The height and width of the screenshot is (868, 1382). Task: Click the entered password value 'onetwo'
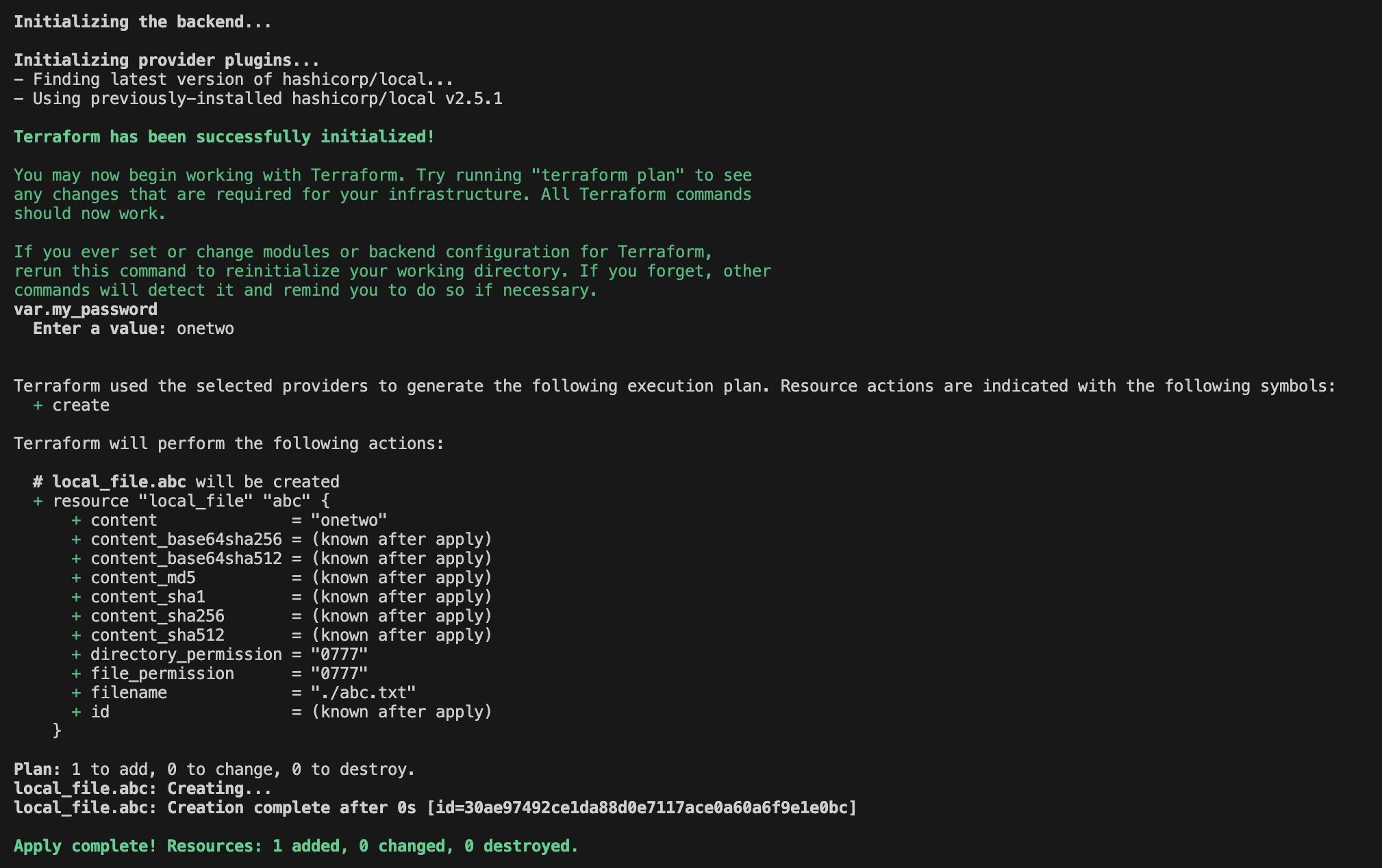tap(205, 329)
